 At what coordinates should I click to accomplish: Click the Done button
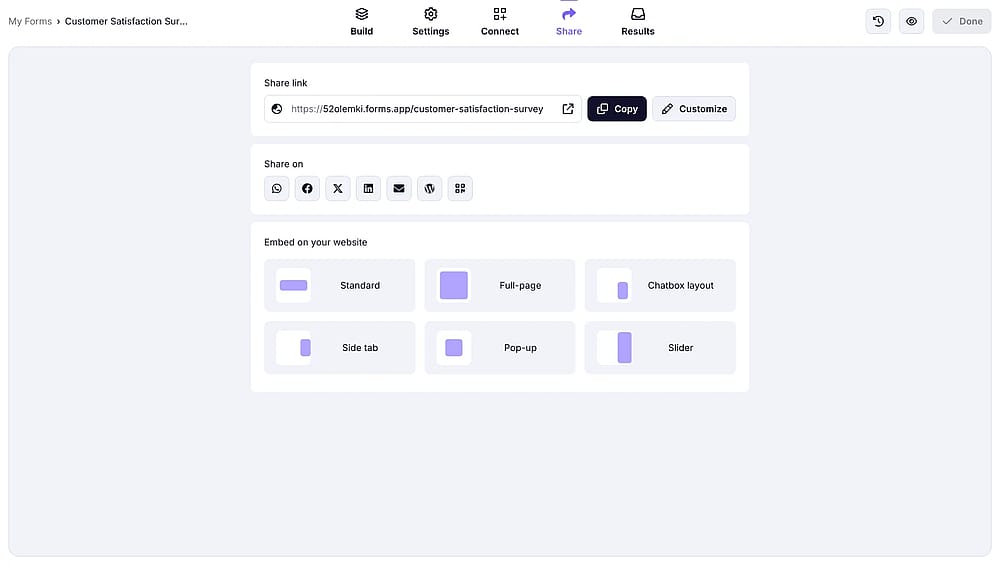[x=962, y=21]
